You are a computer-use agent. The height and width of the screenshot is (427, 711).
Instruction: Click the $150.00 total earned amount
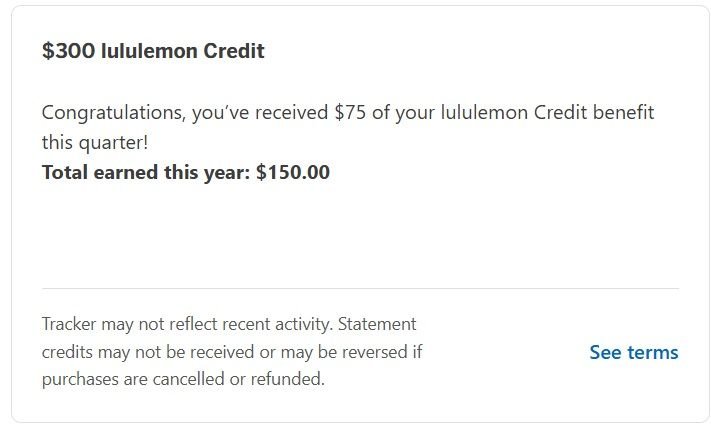pyautogui.click(x=293, y=172)
